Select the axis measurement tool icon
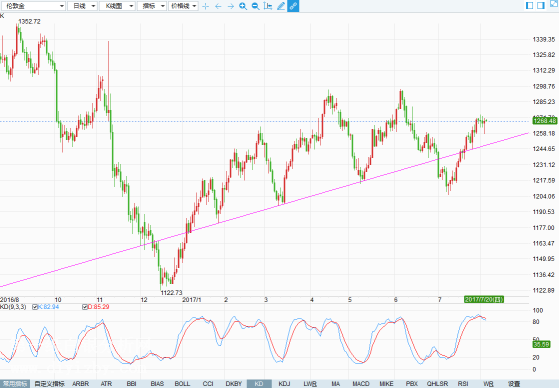 point(268,6)
